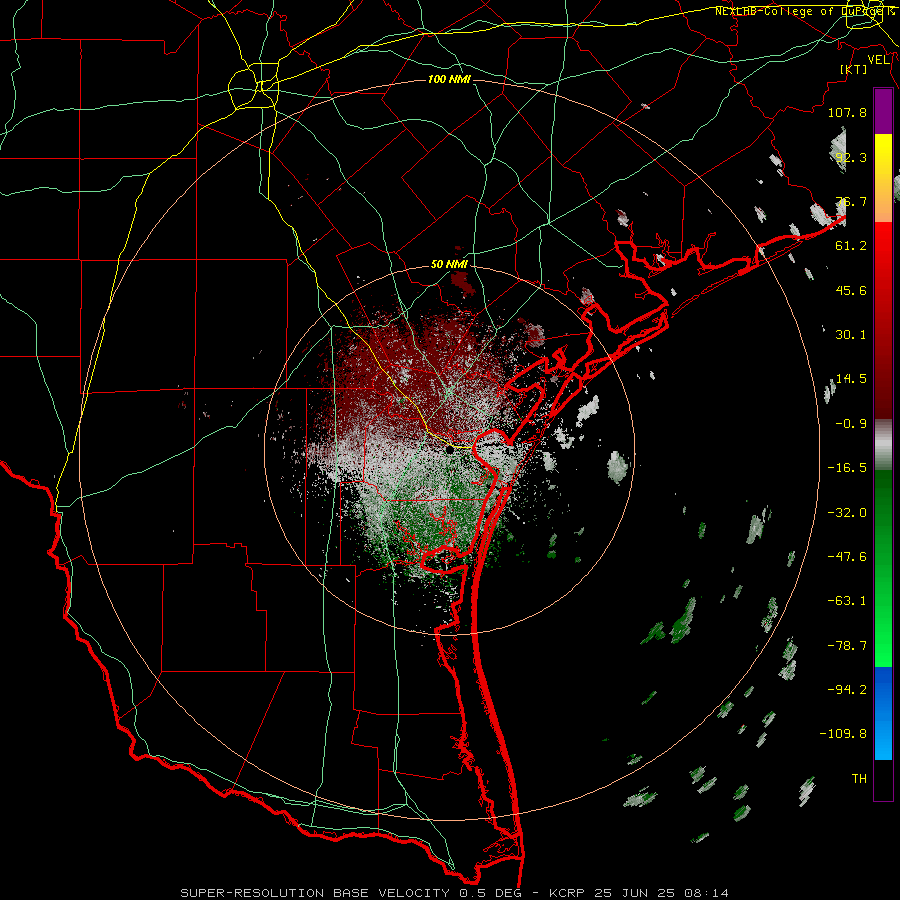Click the blue segment of the color bar
The height and width of the screenshot is (900, 900).
point(883,713)
